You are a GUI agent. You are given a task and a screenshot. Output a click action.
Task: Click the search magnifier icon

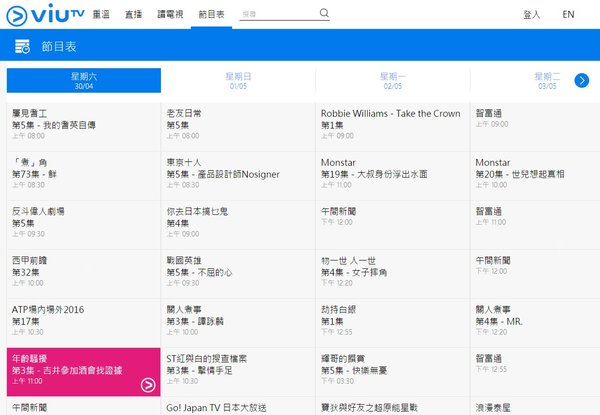pos(324,13)
